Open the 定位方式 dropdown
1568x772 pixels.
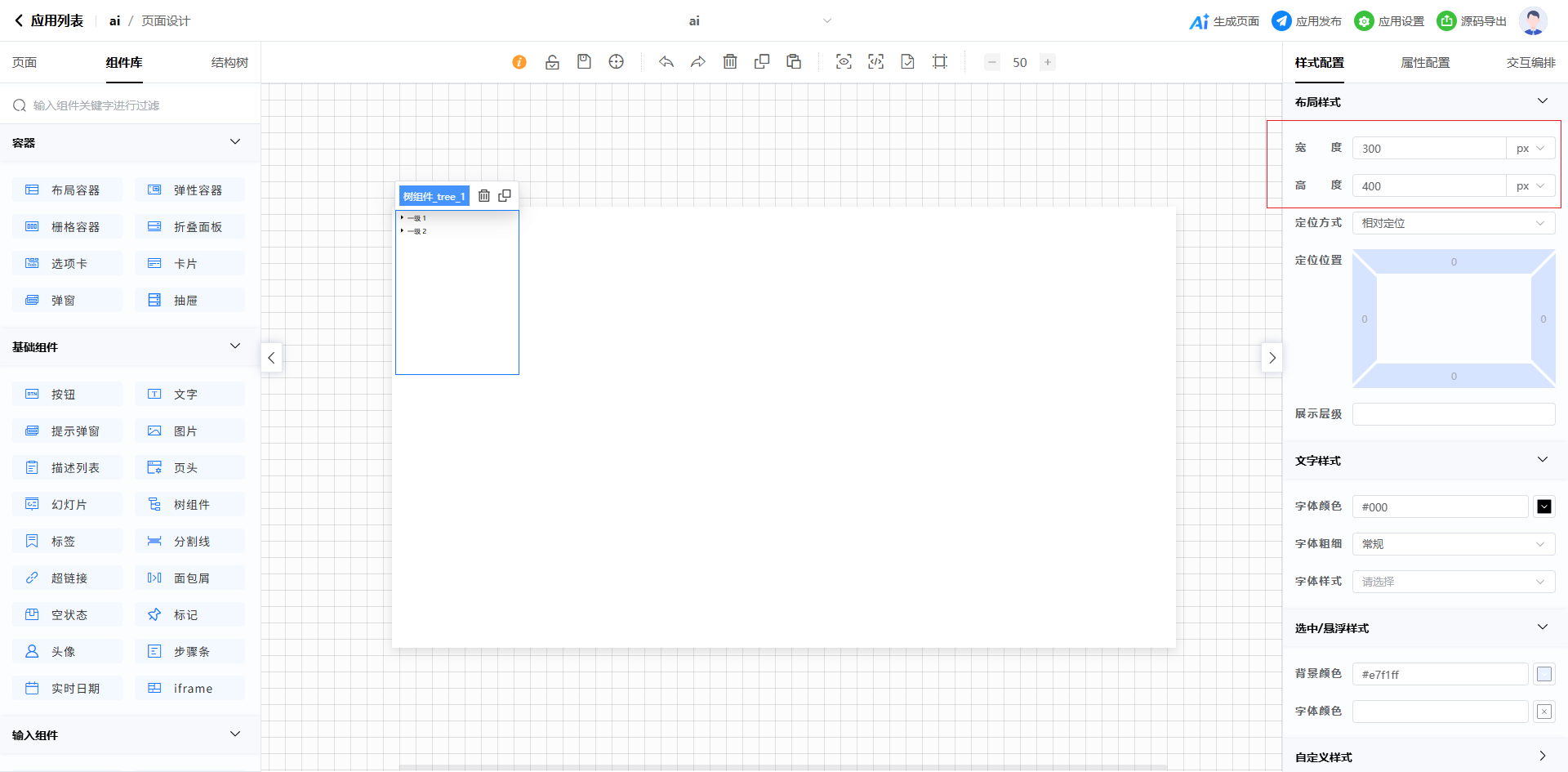click(x=1453, y=223)
